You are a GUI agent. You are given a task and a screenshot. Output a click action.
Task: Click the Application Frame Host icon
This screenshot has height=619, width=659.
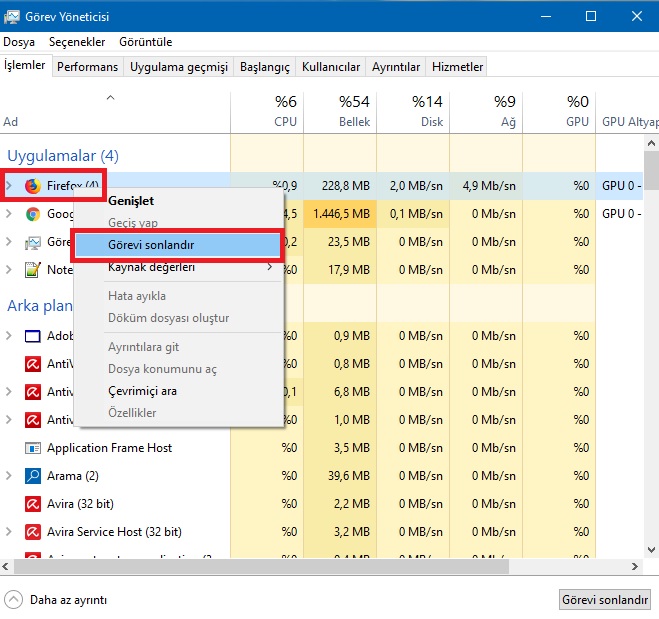33,448
